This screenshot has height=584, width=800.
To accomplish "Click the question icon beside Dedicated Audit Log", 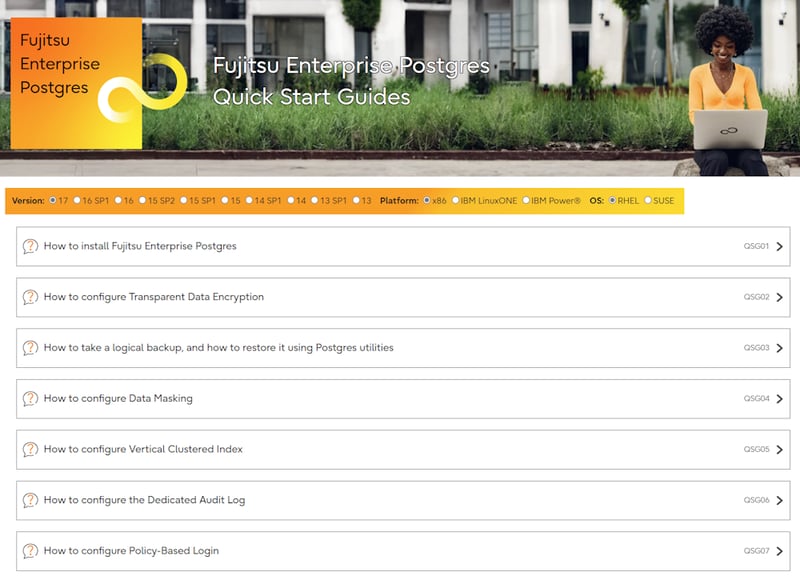I will (30, 500).
